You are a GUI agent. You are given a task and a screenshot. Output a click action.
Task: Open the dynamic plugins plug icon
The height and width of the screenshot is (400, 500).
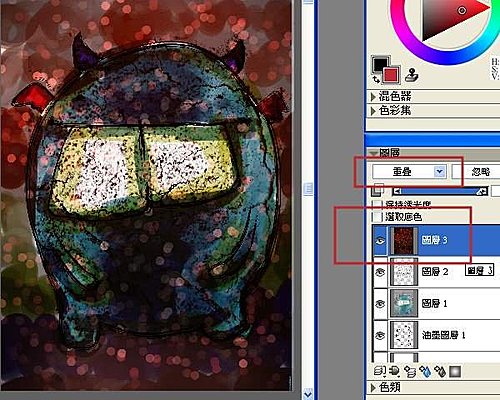(395, 371)
